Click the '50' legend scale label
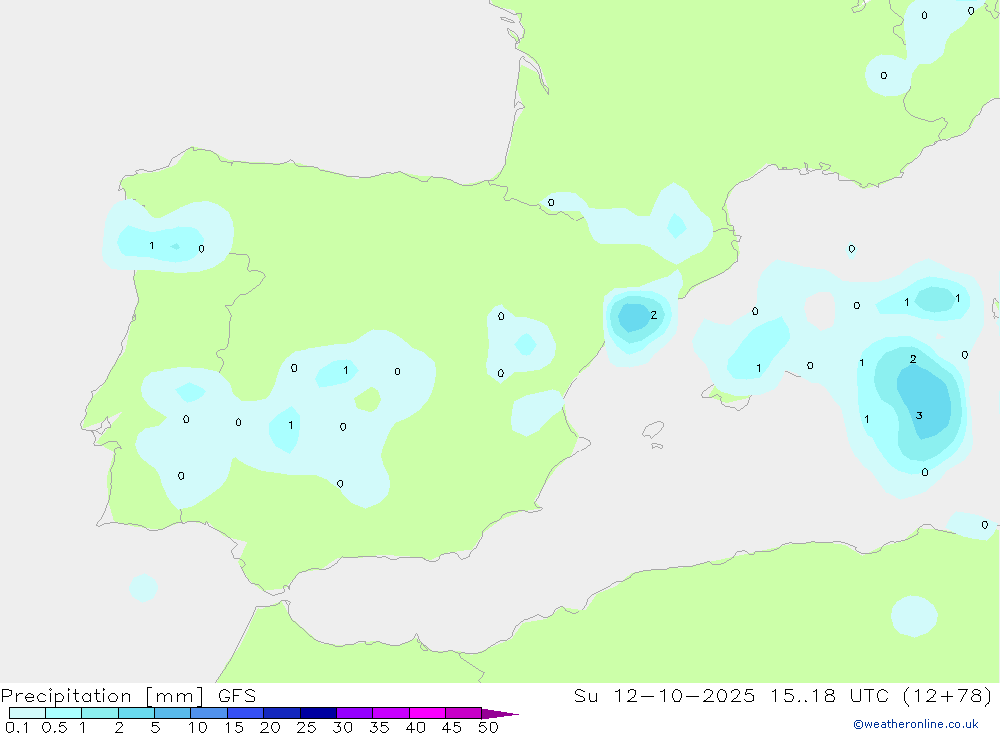 (489, 727)
